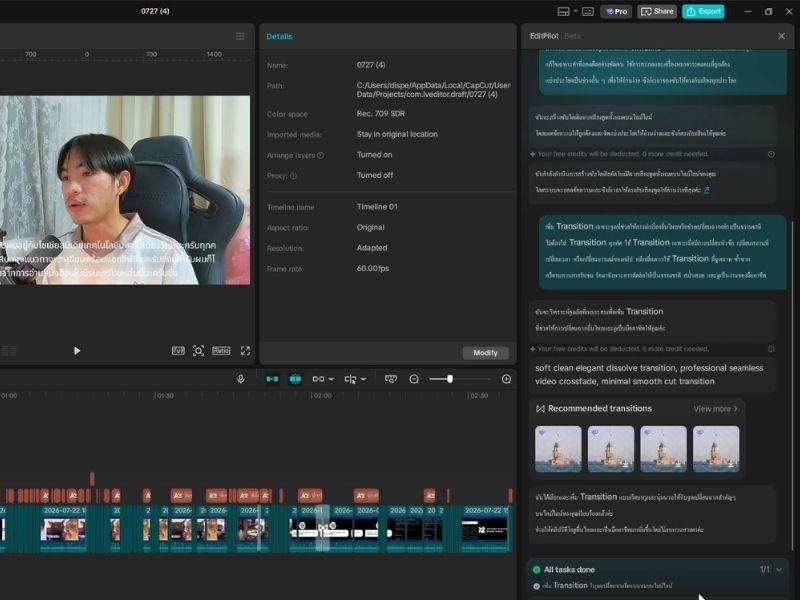This screenshot has width=800, height=600.
Task: Click the Share button
Action: click(x=657, y=11)
